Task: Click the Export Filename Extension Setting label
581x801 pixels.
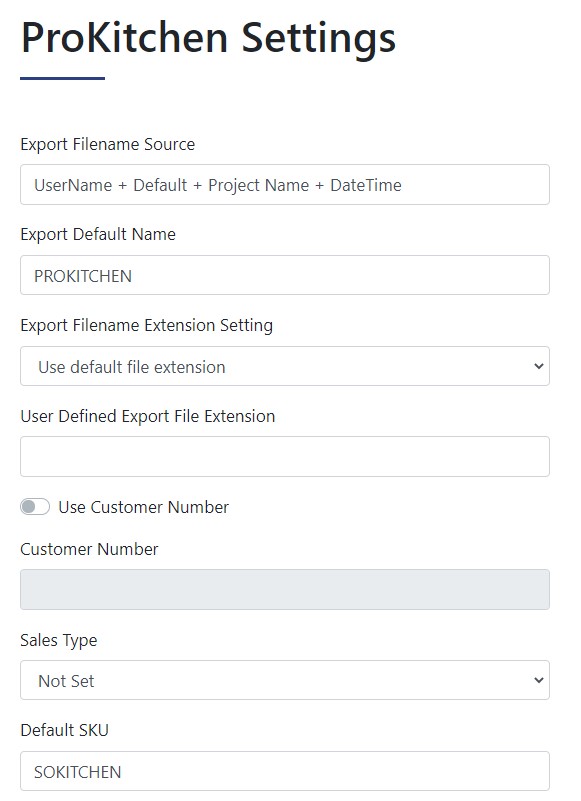Action: 146,325
